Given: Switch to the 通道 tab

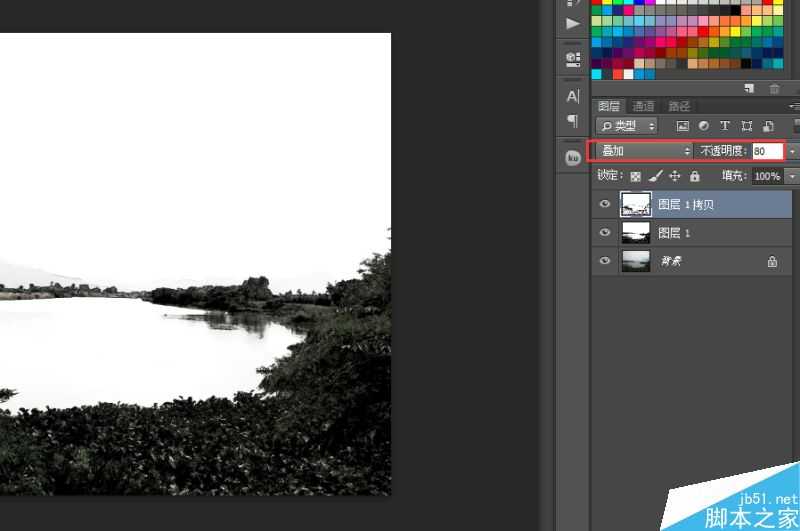Looking at the screenshot, I should click(x=643, y=106).
